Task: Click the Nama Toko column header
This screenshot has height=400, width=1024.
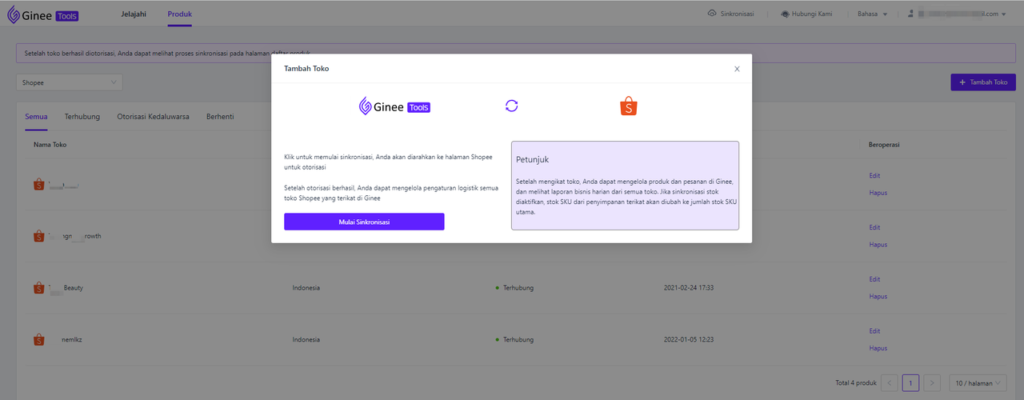Action: (x=50, y=144)
